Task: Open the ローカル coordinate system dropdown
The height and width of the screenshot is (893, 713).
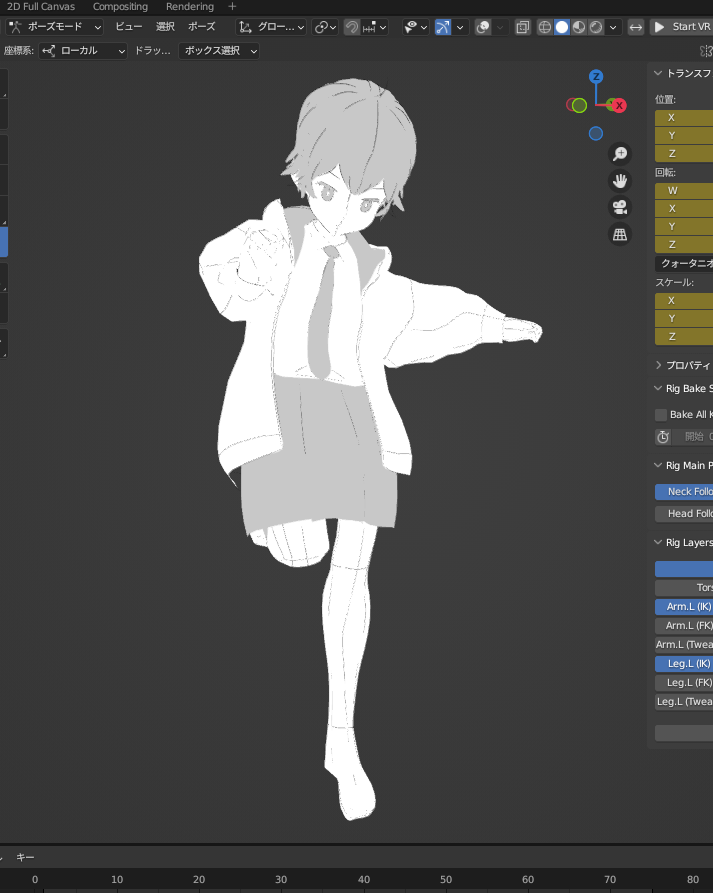Action: click(83, 51)
